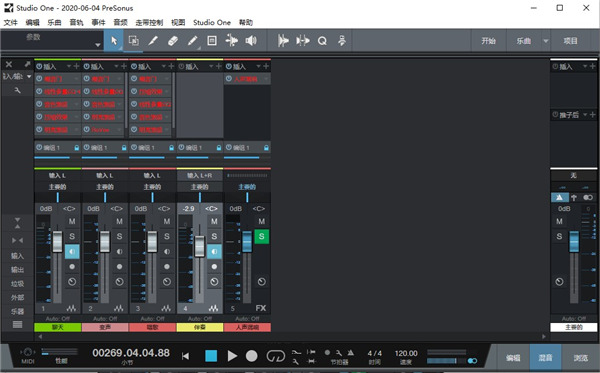Show 乐器 panel from mixer sidebar
The image size is (600, 373).
(17, 311)
